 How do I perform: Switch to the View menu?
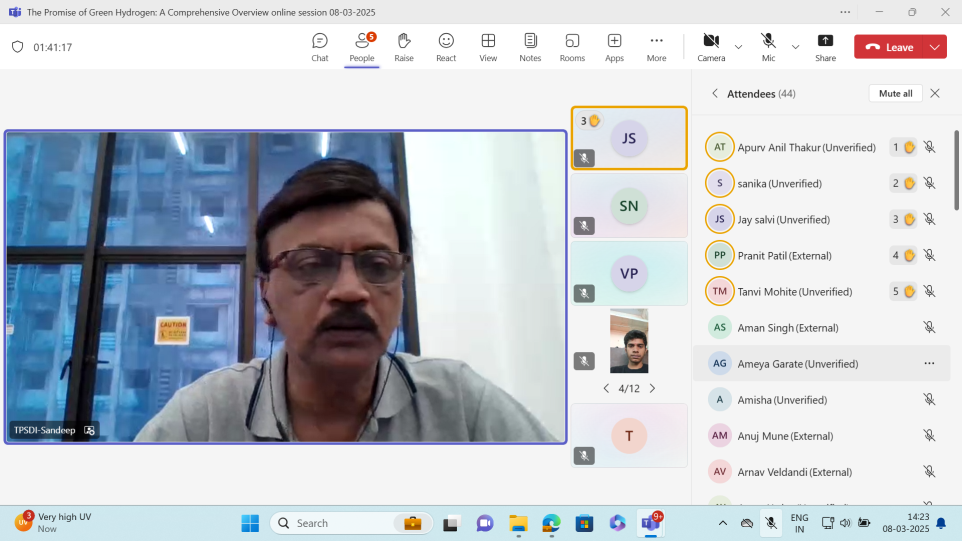(x=488, y=47)
